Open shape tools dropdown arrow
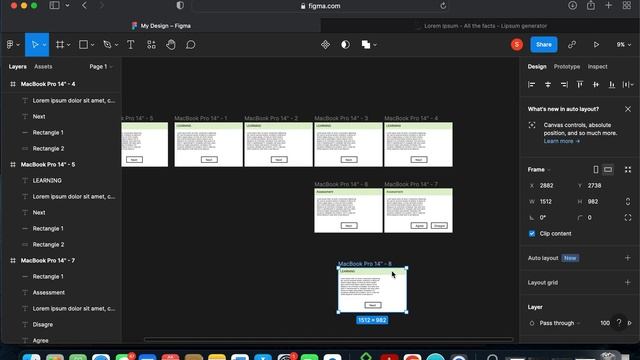The image size is (640, 360). click(93, 44)
